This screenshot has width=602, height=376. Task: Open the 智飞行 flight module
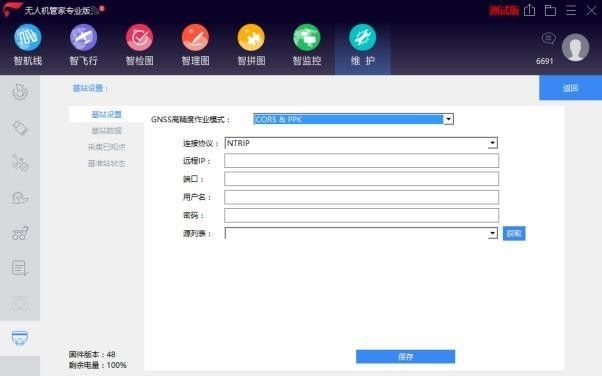[x=83, y=45]
